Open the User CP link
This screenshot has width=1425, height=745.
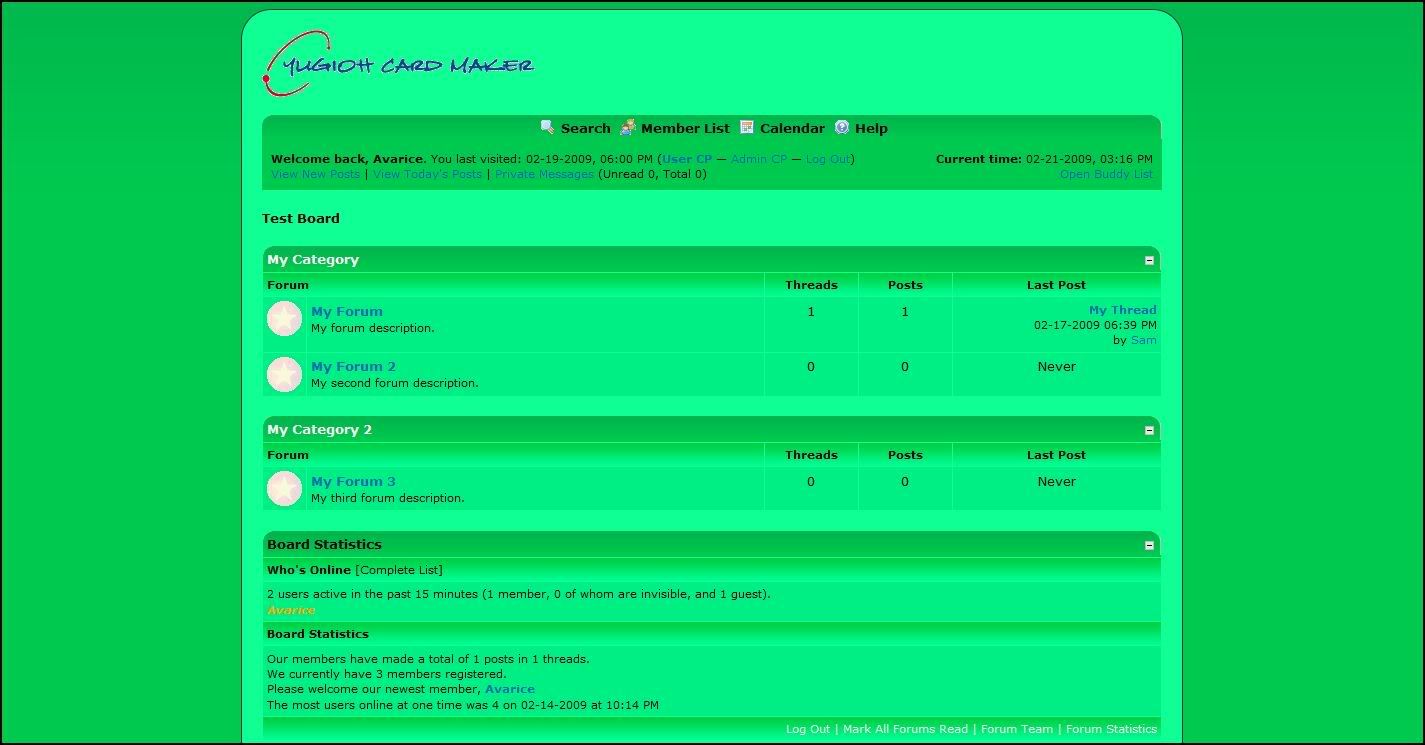[687, 159]
